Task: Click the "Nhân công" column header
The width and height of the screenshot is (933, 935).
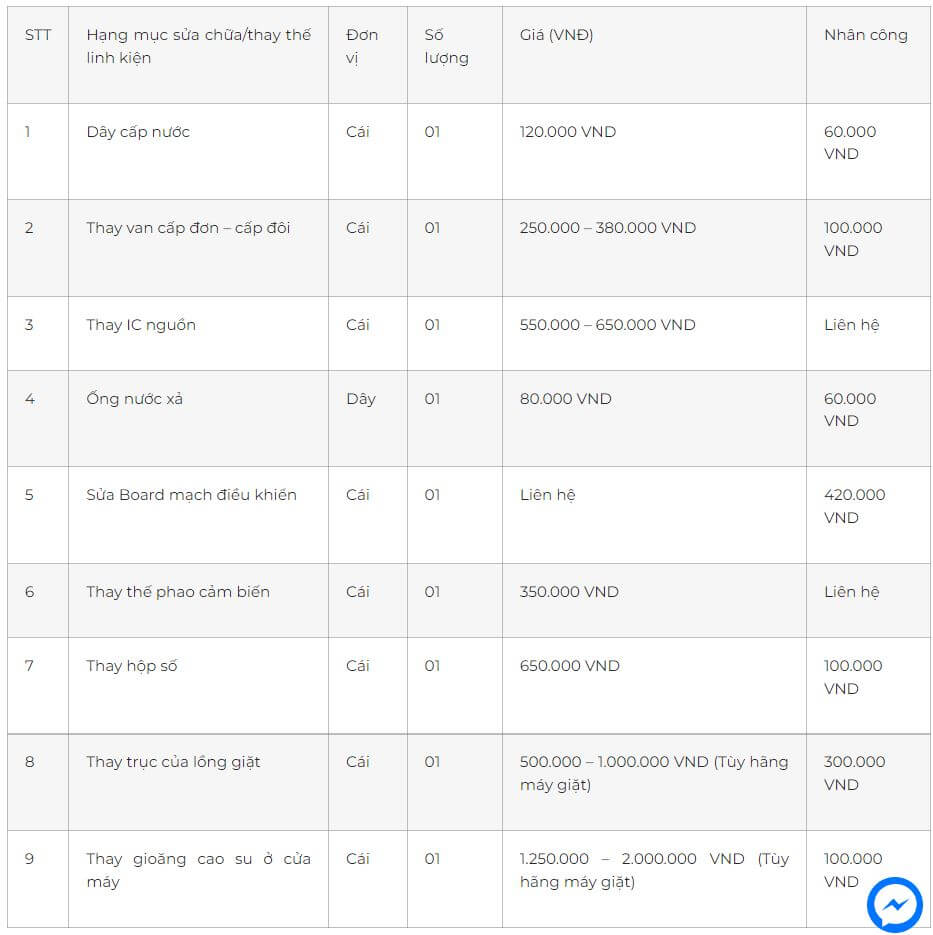Action: (865, 35)
